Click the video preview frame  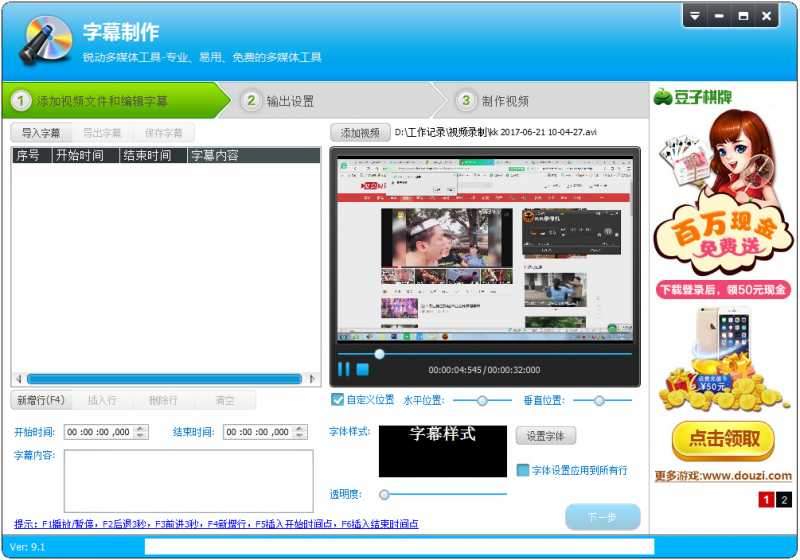click(485, 249)
